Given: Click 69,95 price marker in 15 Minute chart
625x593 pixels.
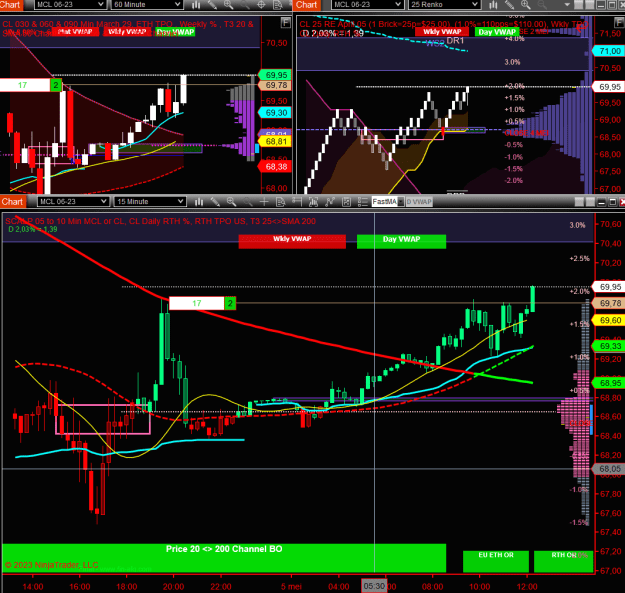Looking at the screenshot, I should click(x=610, y=287).
